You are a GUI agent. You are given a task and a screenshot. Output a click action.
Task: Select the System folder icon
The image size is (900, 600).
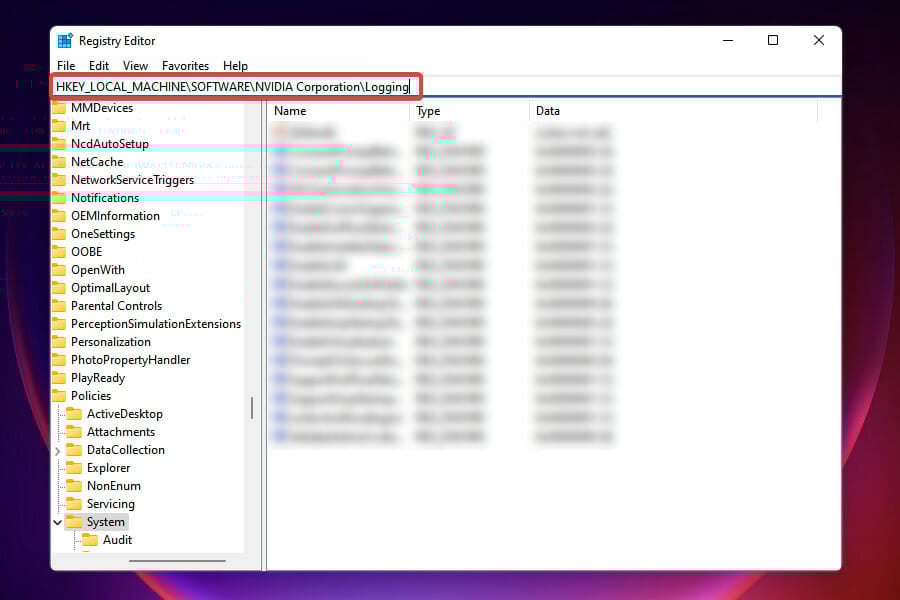point(74,521)
